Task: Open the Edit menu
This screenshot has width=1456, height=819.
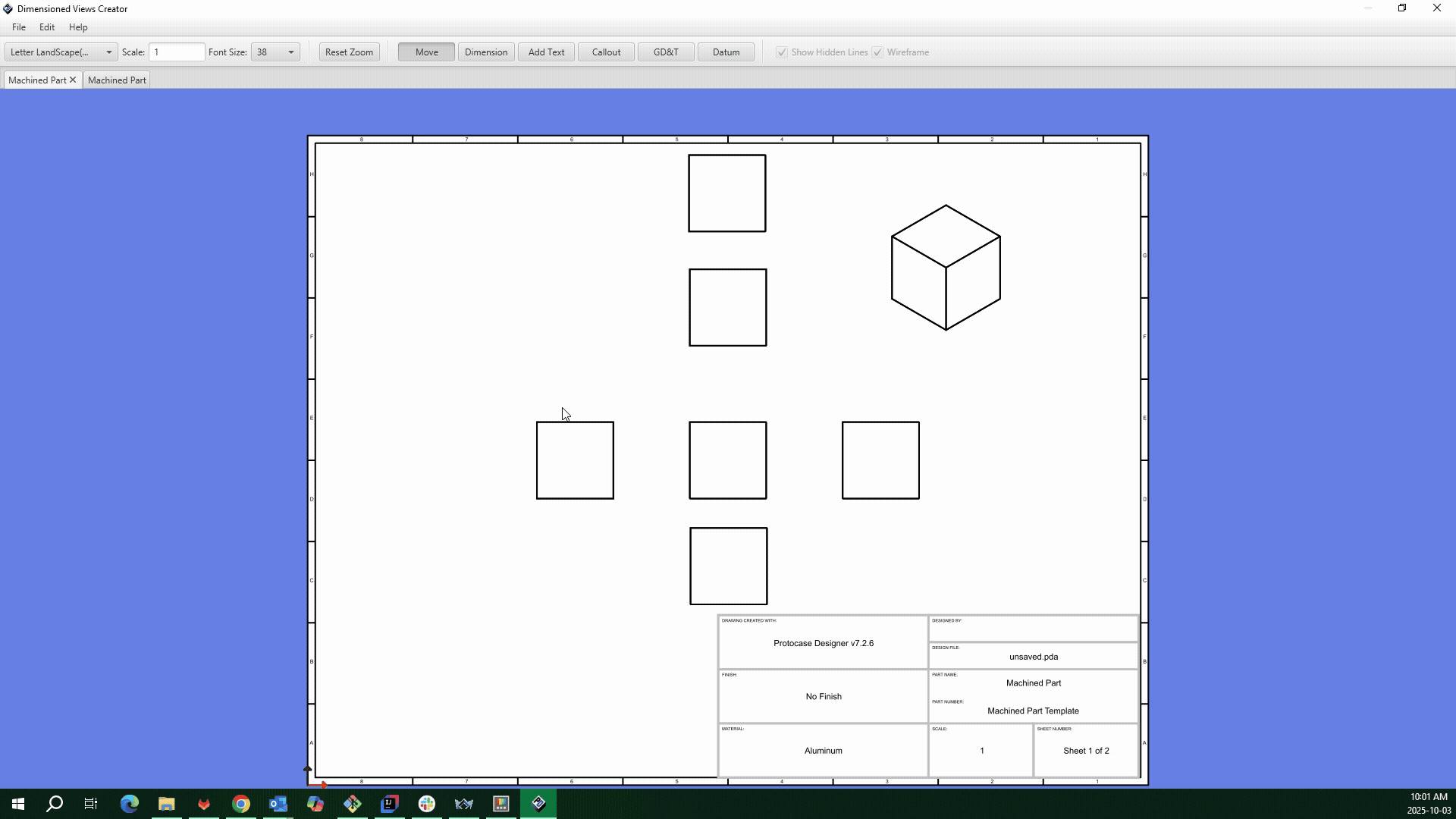Action: (47, 27)
